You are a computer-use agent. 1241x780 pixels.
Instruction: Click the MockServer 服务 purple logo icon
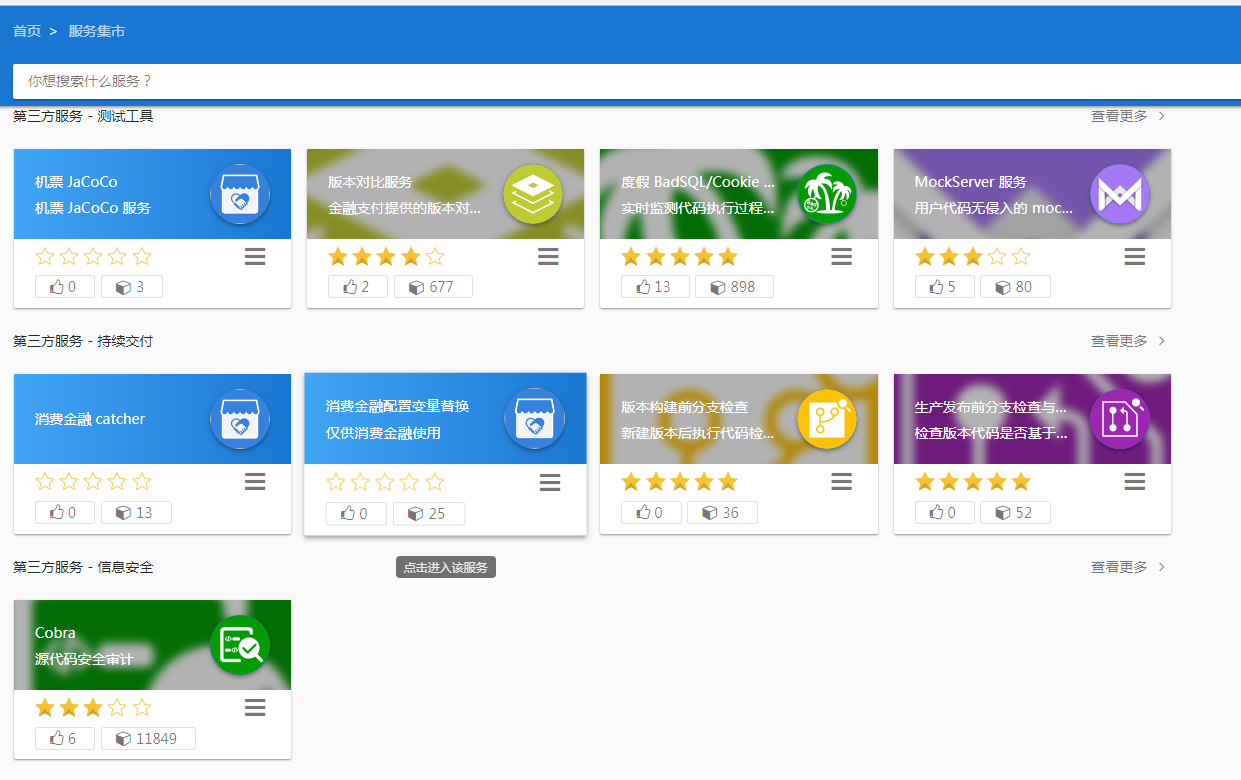coord(1120,194)
